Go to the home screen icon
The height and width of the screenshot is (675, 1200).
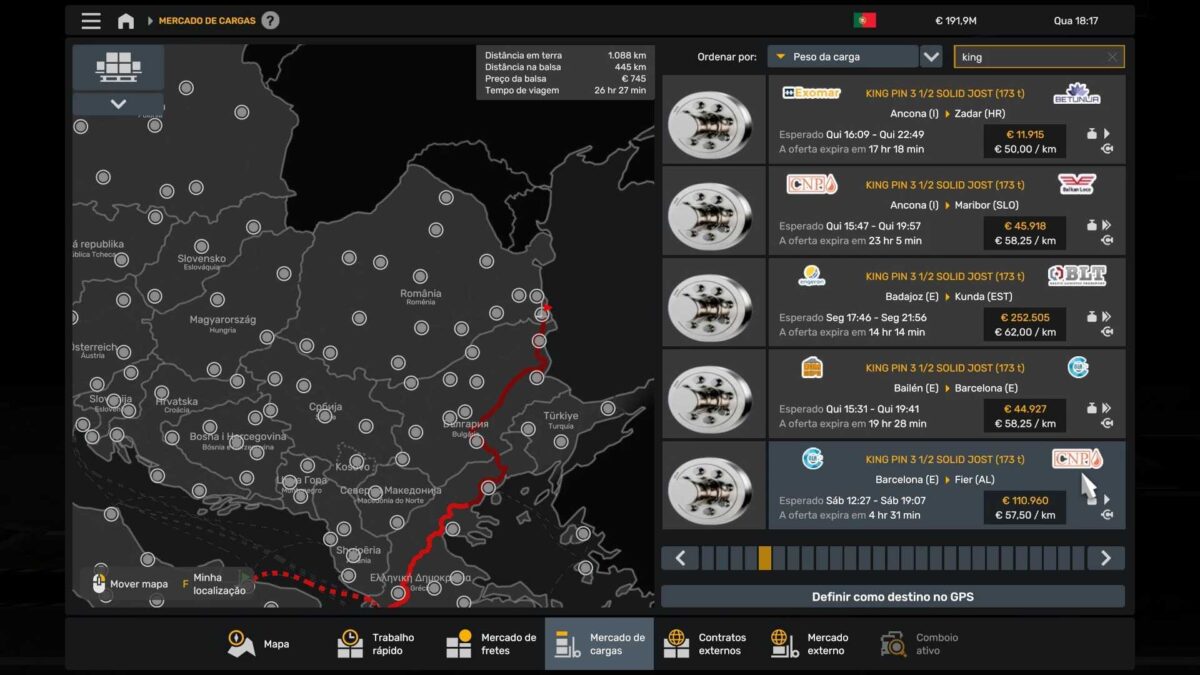(126, 21)
